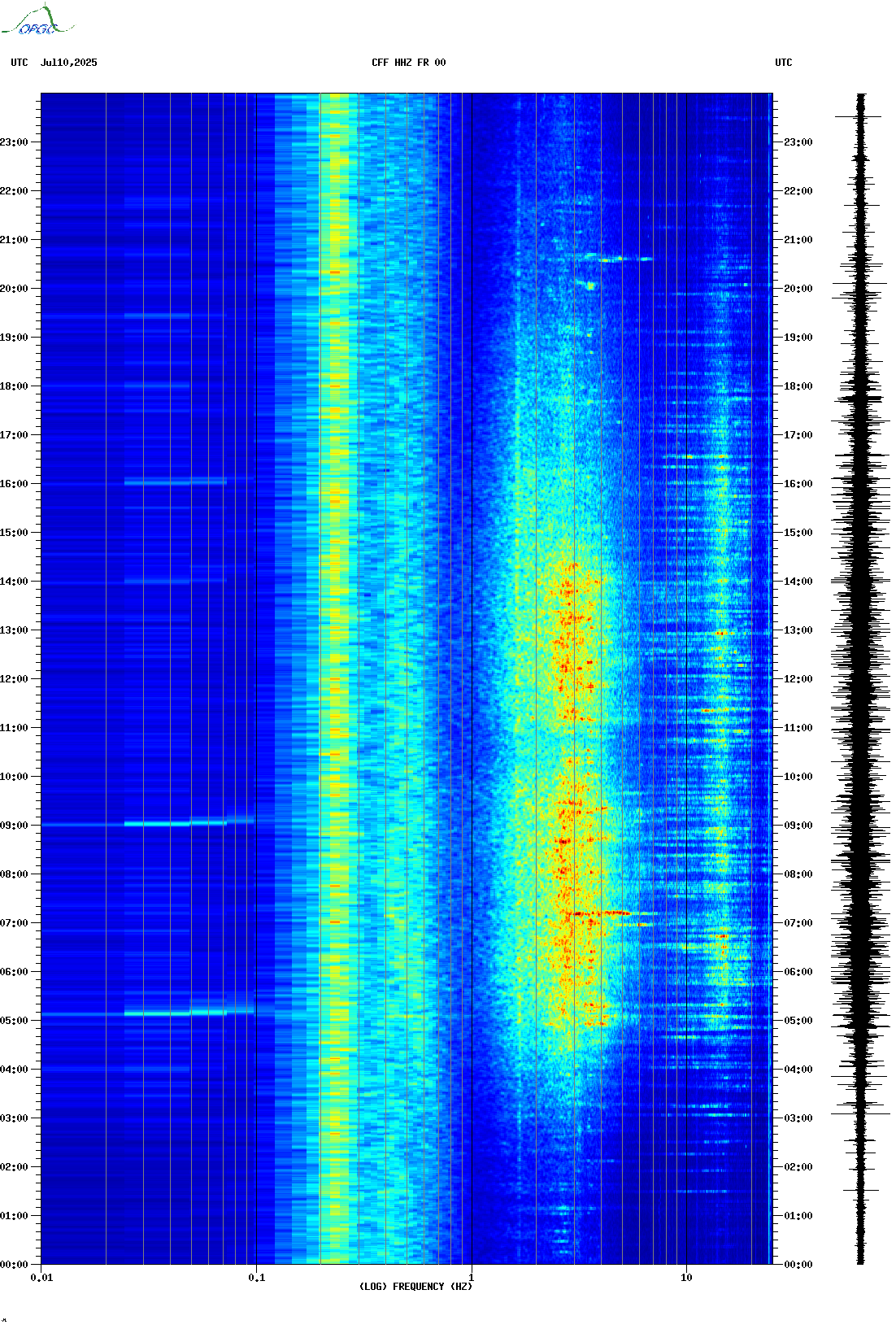Click the left axis 18:00 label

pyautogui.click(x=14, y=386)
